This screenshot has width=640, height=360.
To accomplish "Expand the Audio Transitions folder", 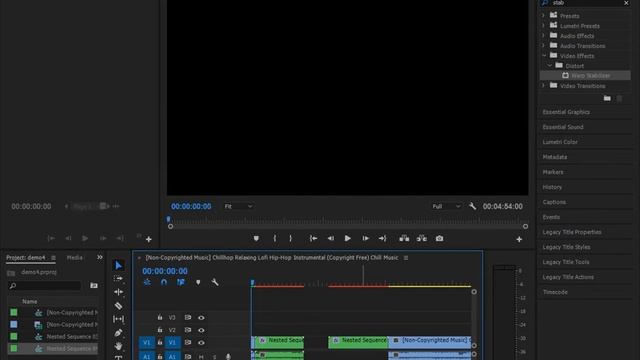I will pyautogui.click(x=543, y=46).
